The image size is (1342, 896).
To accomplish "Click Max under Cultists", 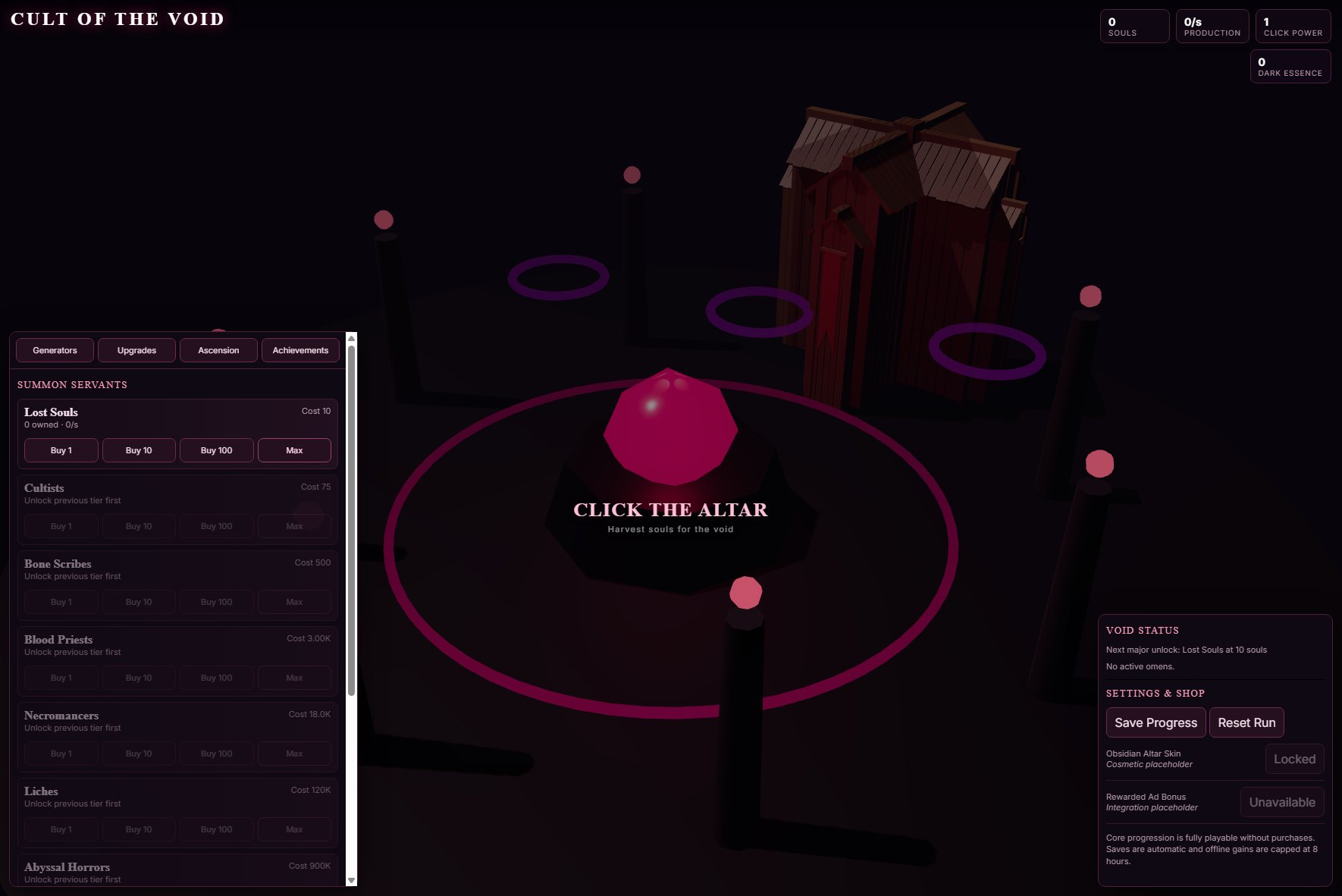I will [x=294, y=526].
